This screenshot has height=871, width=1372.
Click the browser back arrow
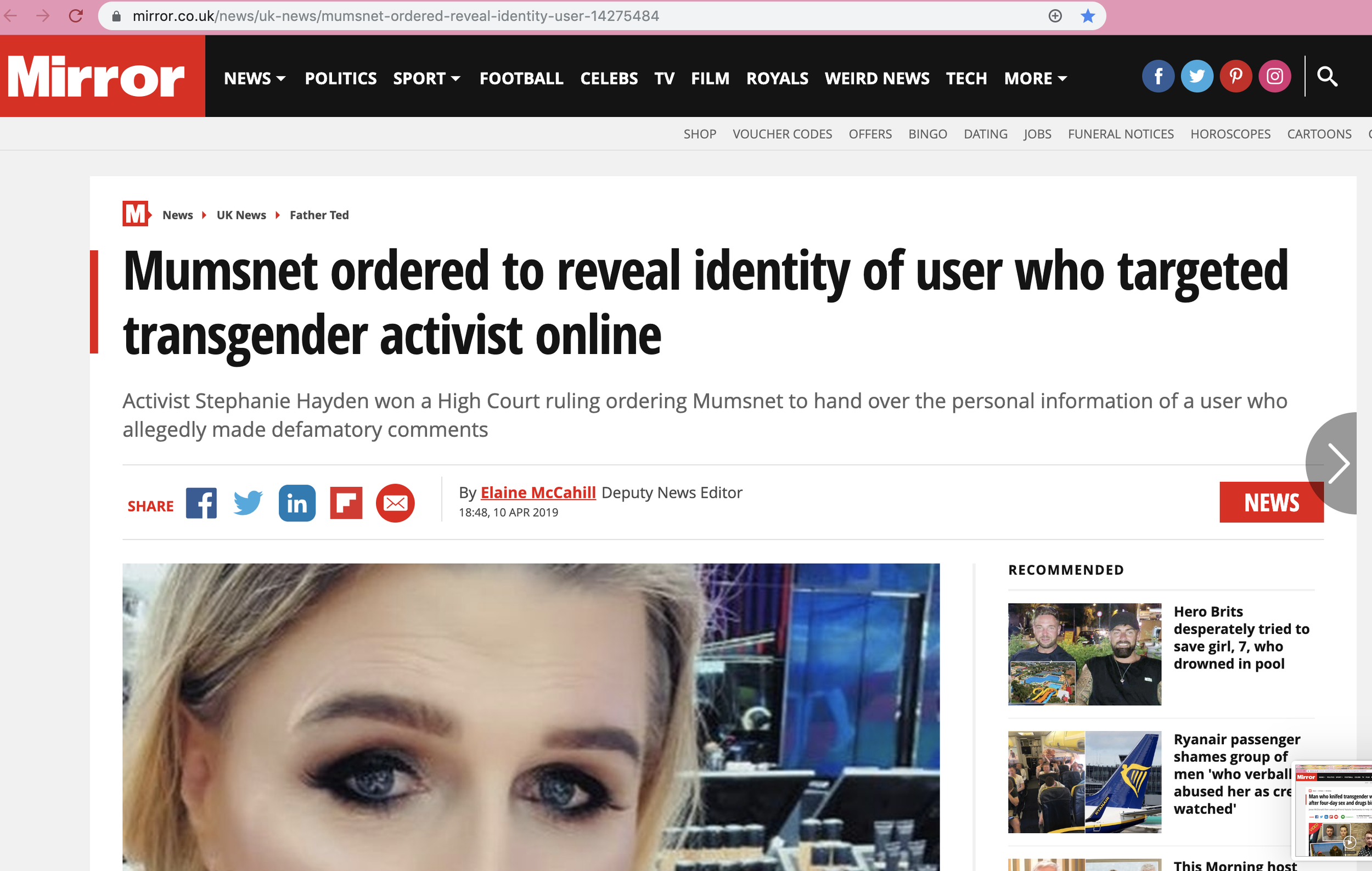point(10,16)
